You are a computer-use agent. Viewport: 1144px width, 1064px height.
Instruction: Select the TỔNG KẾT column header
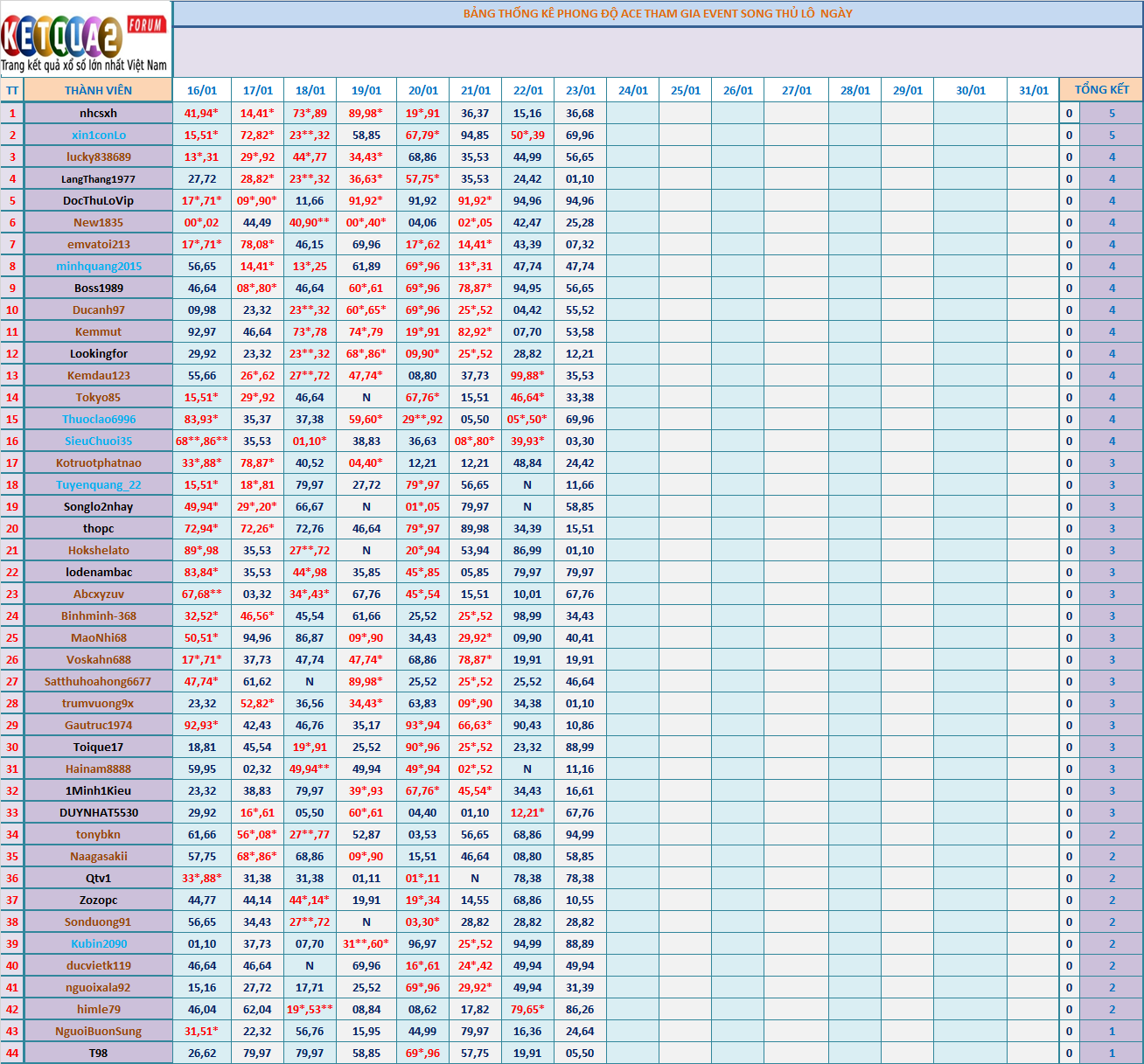(1101, 90)
